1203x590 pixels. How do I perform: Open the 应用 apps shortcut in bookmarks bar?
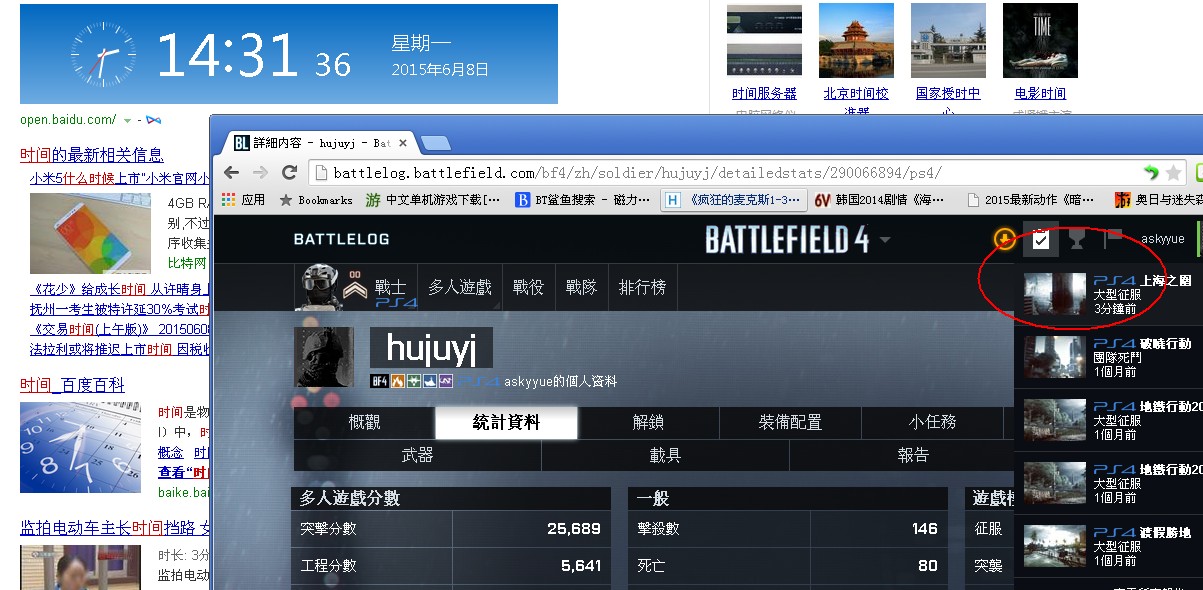pos(243,200)
